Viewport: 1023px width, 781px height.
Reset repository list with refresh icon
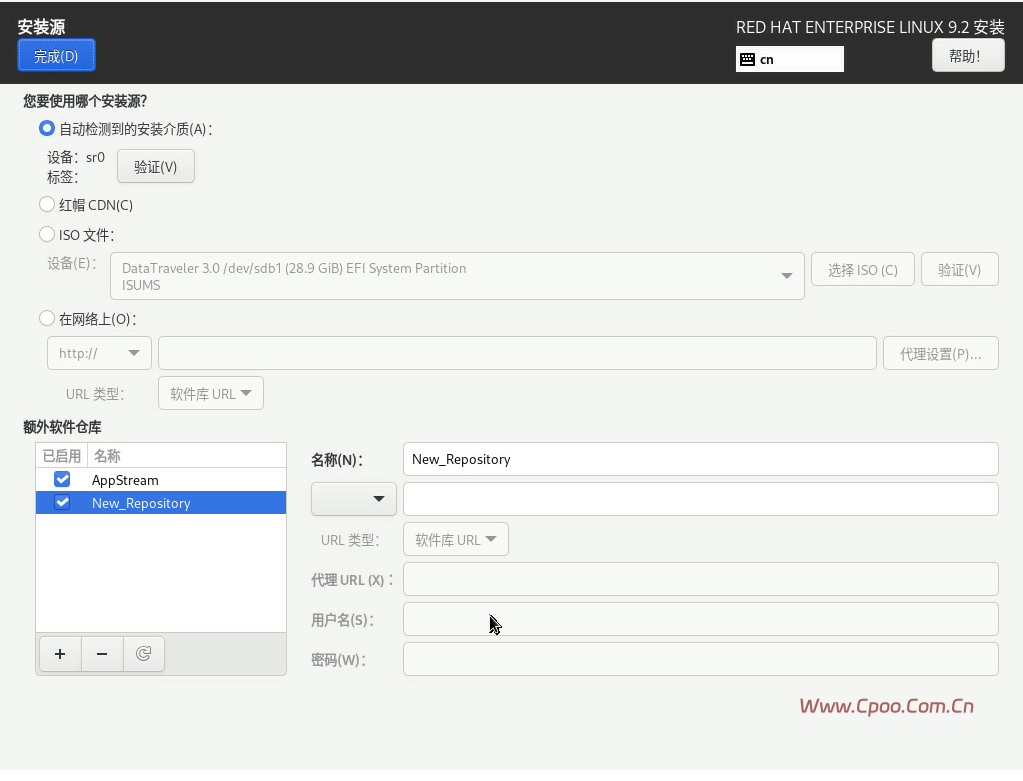[144, 654]
